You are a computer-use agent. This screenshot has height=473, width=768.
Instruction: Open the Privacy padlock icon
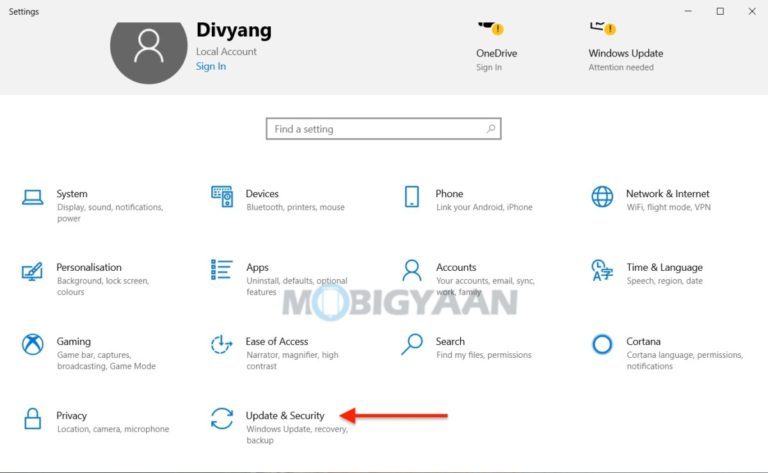click(33, 419)
